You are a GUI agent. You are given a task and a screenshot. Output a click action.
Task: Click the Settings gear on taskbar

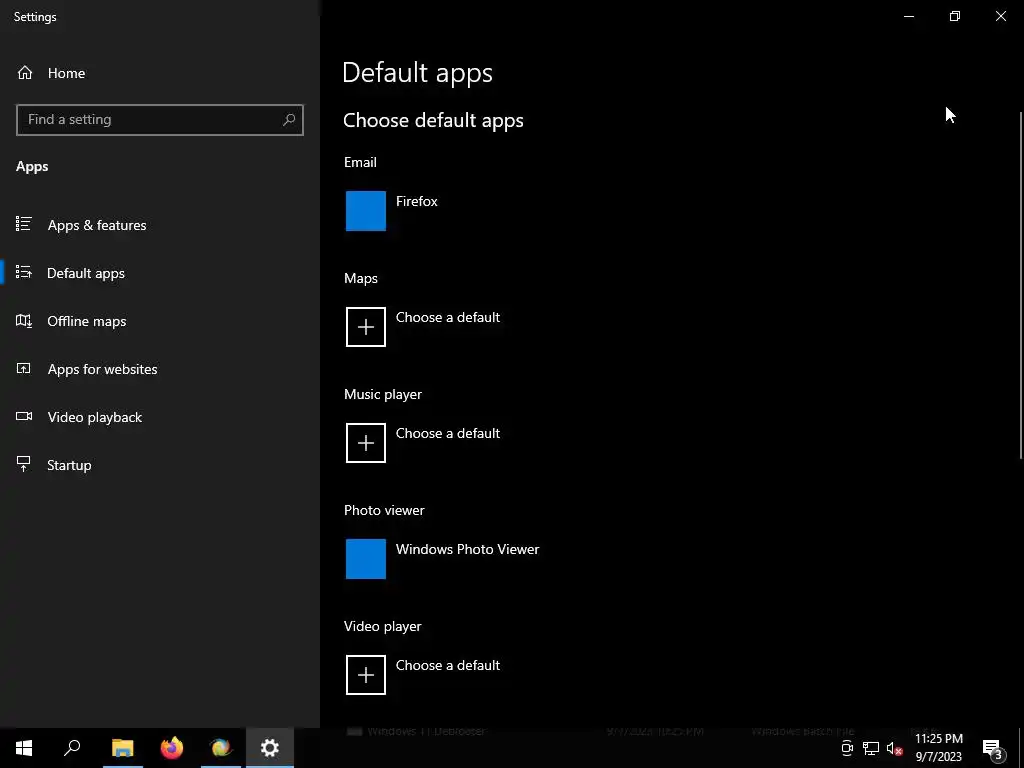point(270,748)
